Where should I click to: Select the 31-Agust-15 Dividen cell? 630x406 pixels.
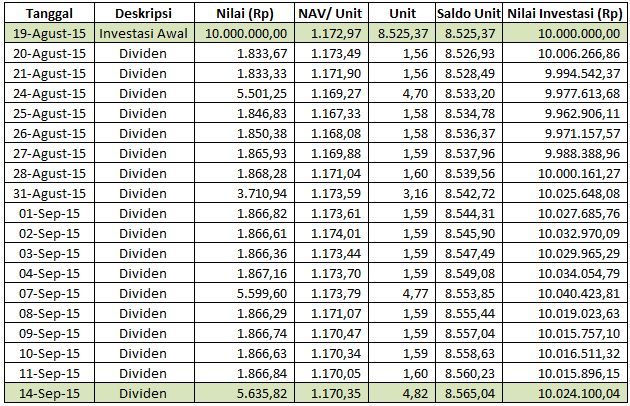144,193
